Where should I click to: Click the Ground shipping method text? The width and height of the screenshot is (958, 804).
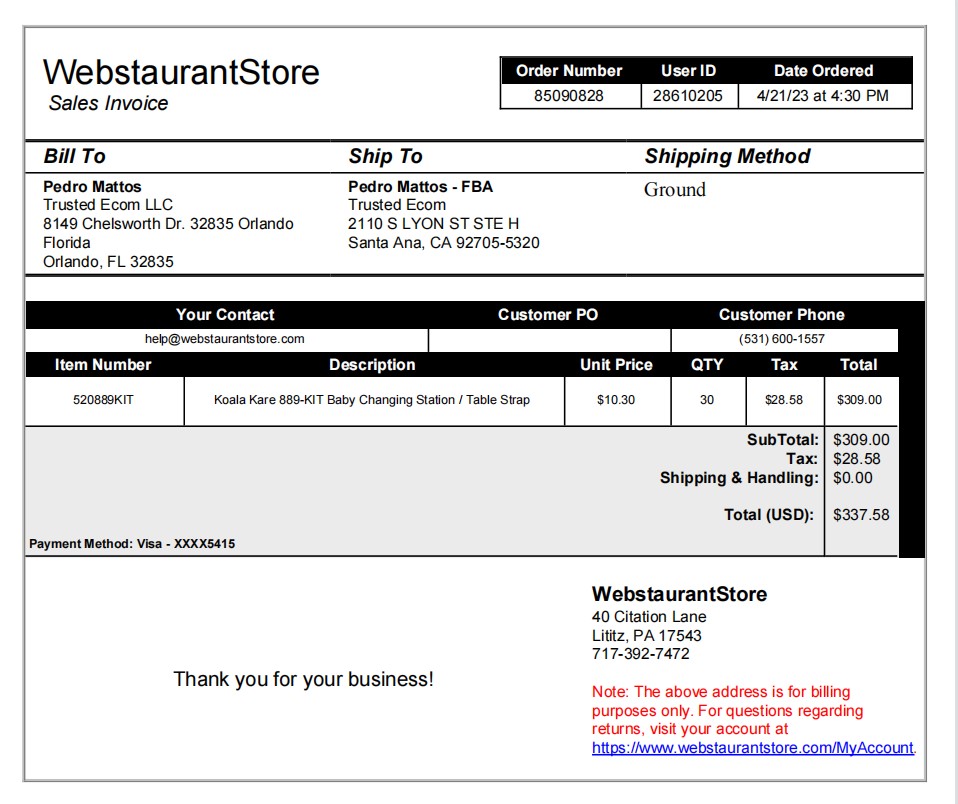click(x=675, y=189)
